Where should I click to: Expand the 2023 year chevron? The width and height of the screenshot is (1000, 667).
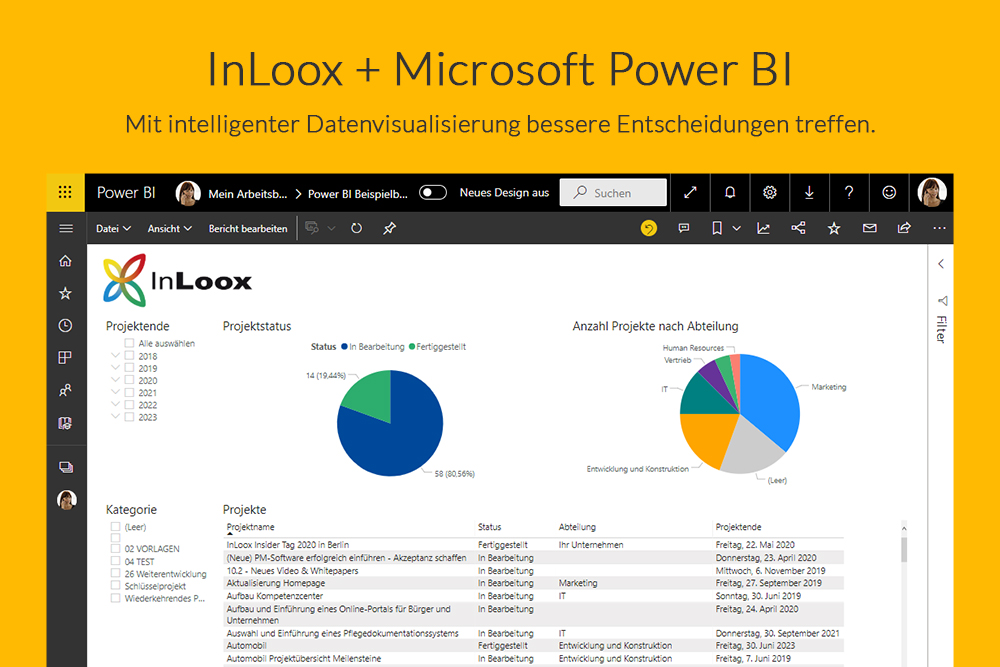[x=115, y=416]
